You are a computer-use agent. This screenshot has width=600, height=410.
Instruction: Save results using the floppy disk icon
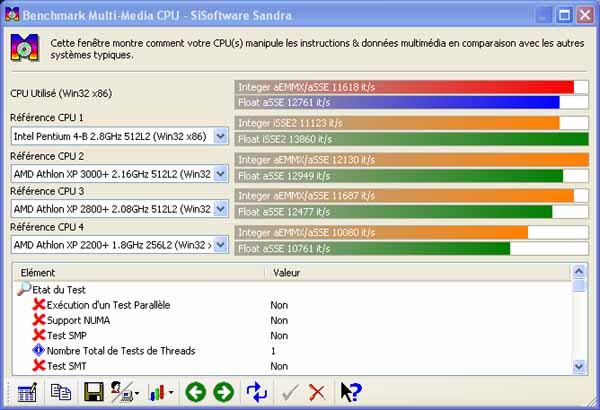point(93,392)
